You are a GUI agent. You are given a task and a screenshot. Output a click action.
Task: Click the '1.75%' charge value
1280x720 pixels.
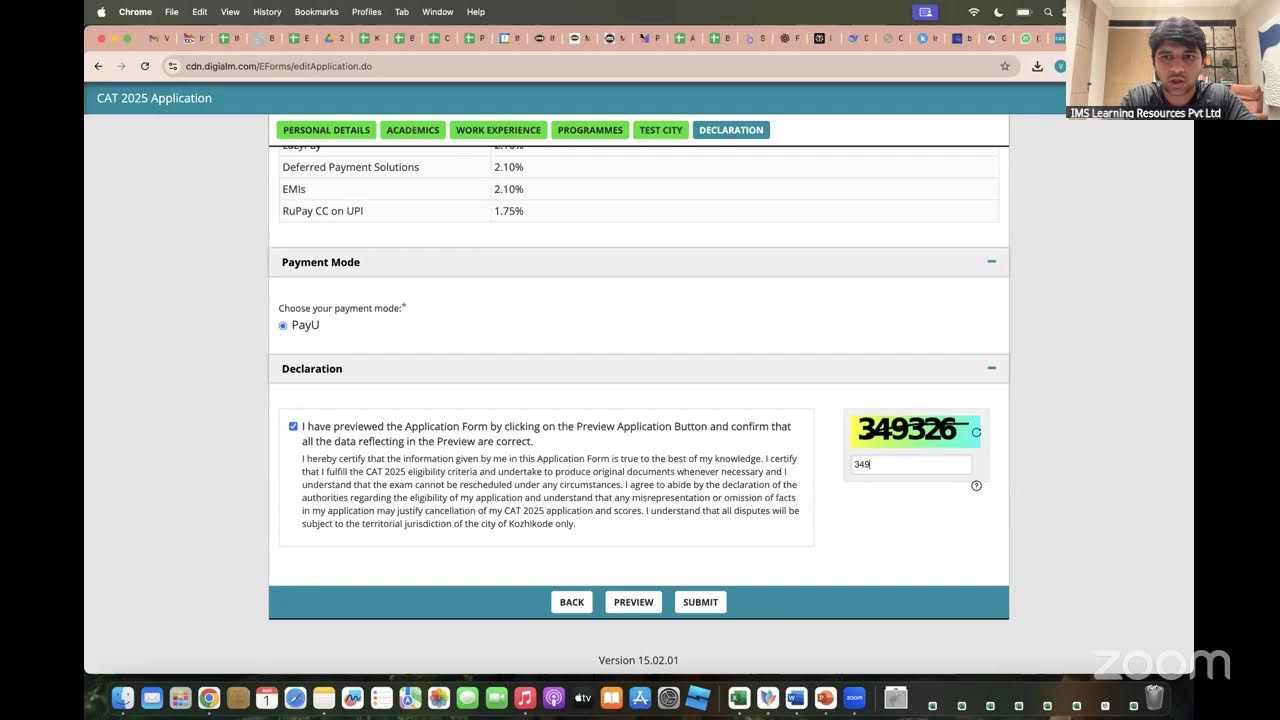pos(509,211)
